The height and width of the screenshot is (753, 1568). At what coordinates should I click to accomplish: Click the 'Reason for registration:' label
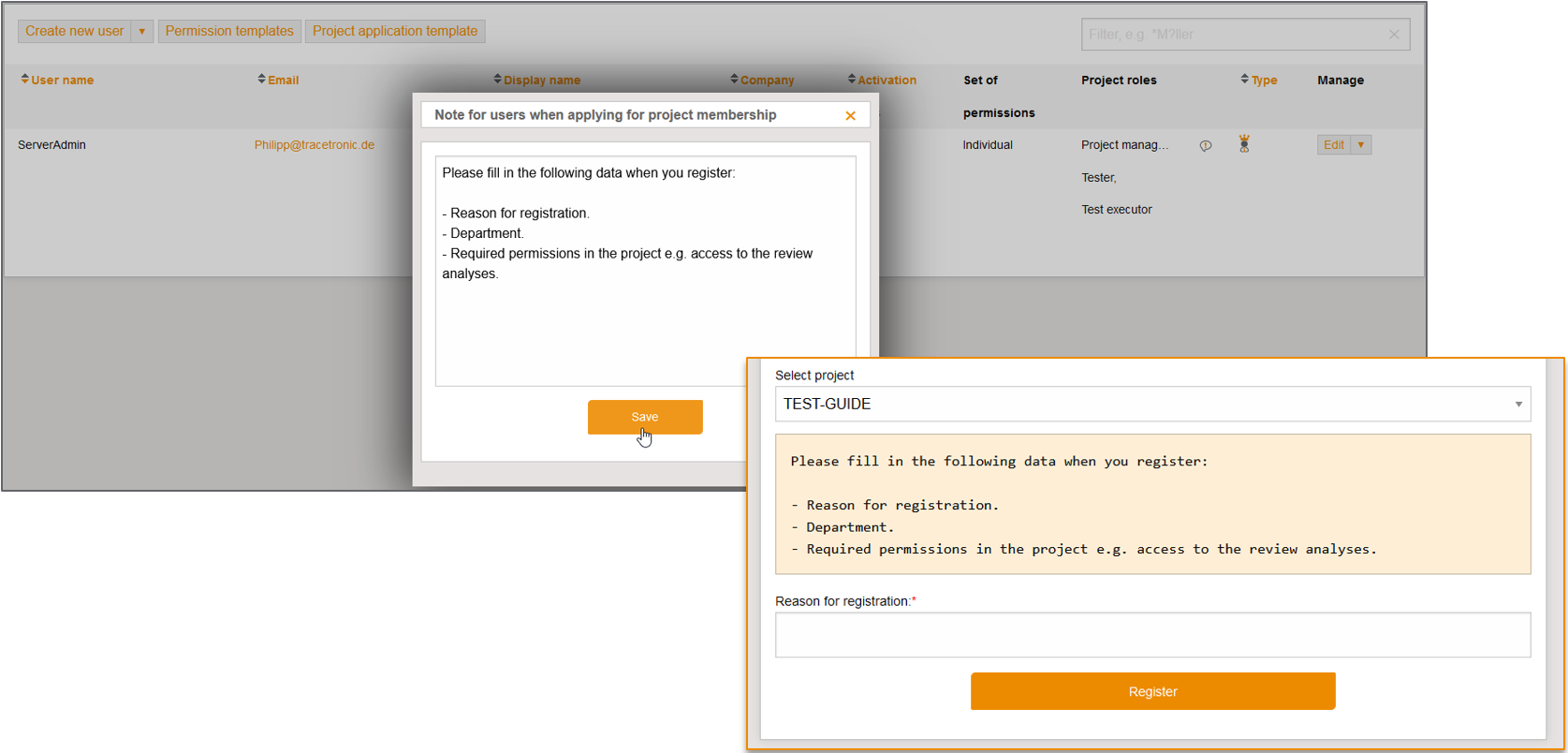[x=845, y=601]
